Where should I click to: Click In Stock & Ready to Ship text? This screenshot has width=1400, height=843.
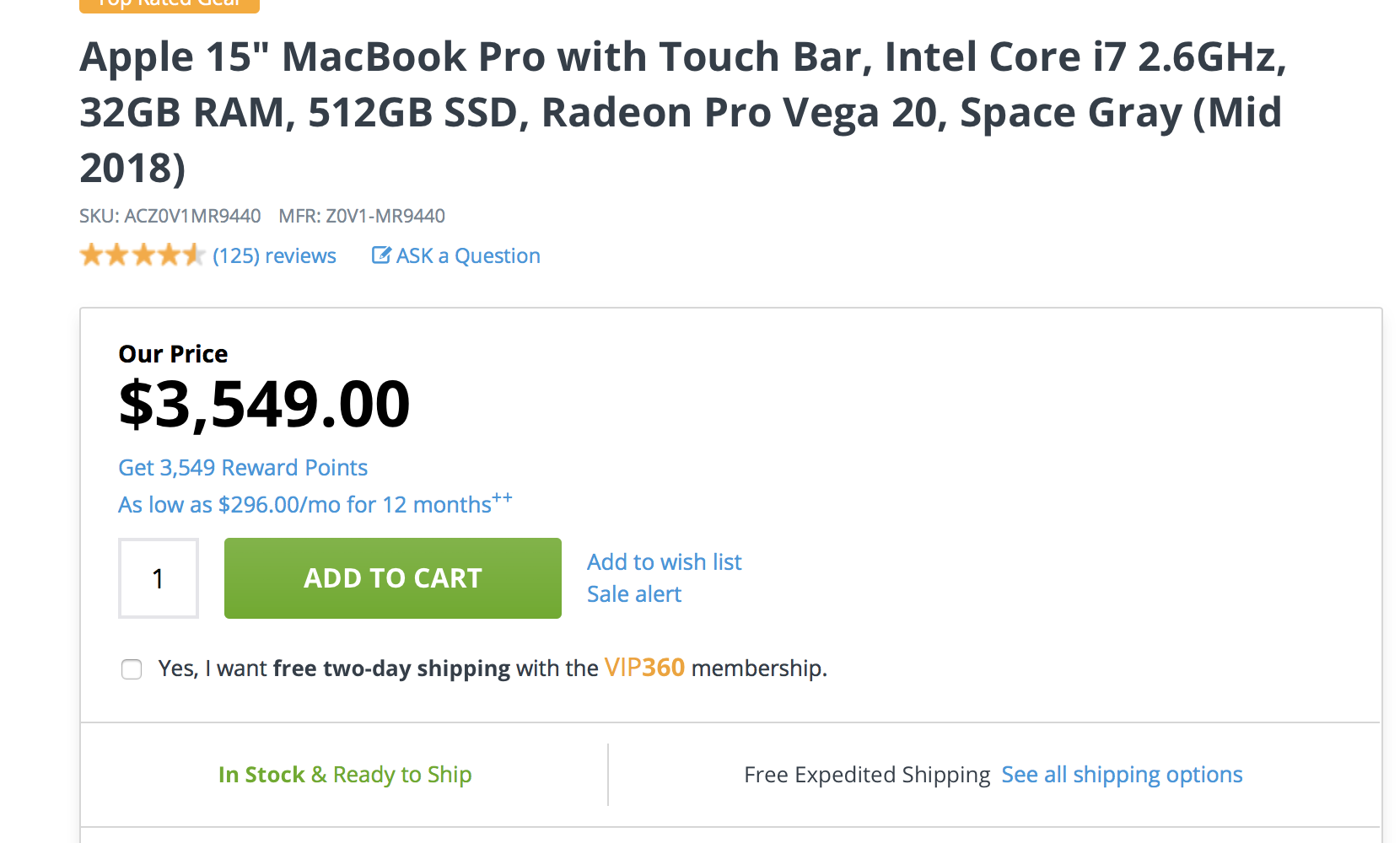(345, 775)
